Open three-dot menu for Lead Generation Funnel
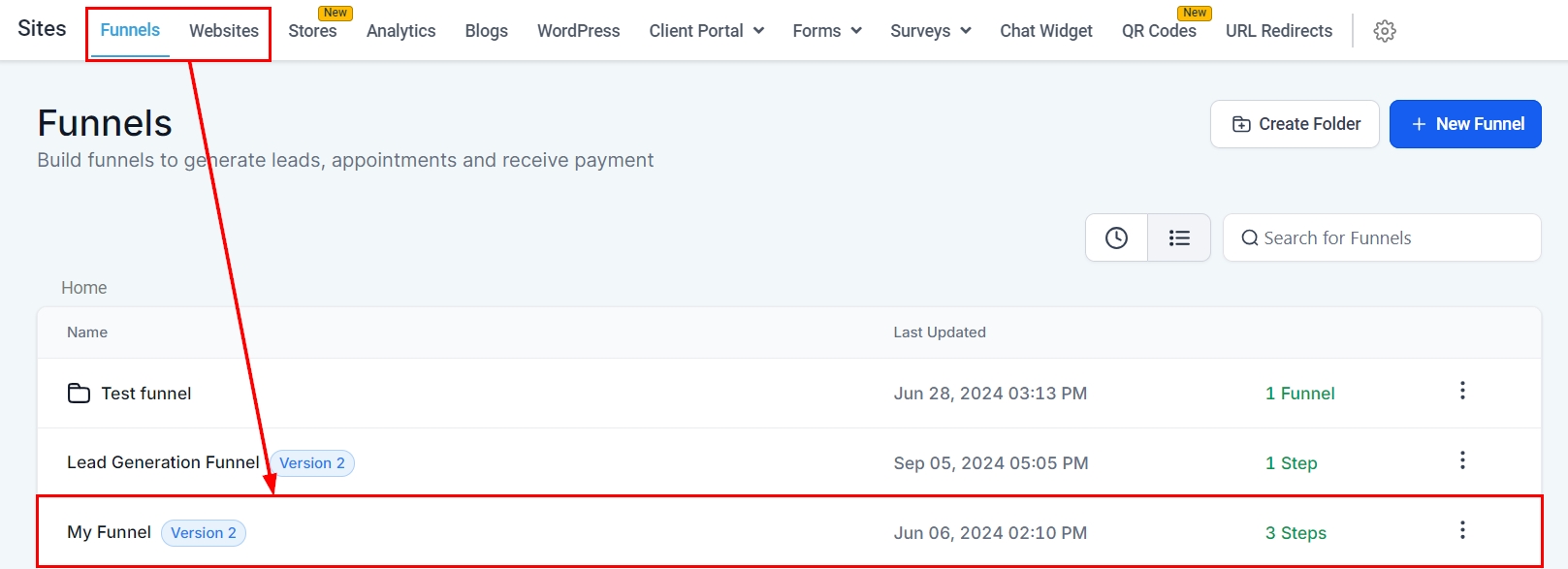 pyautogui.click(x=1462, y=460)
